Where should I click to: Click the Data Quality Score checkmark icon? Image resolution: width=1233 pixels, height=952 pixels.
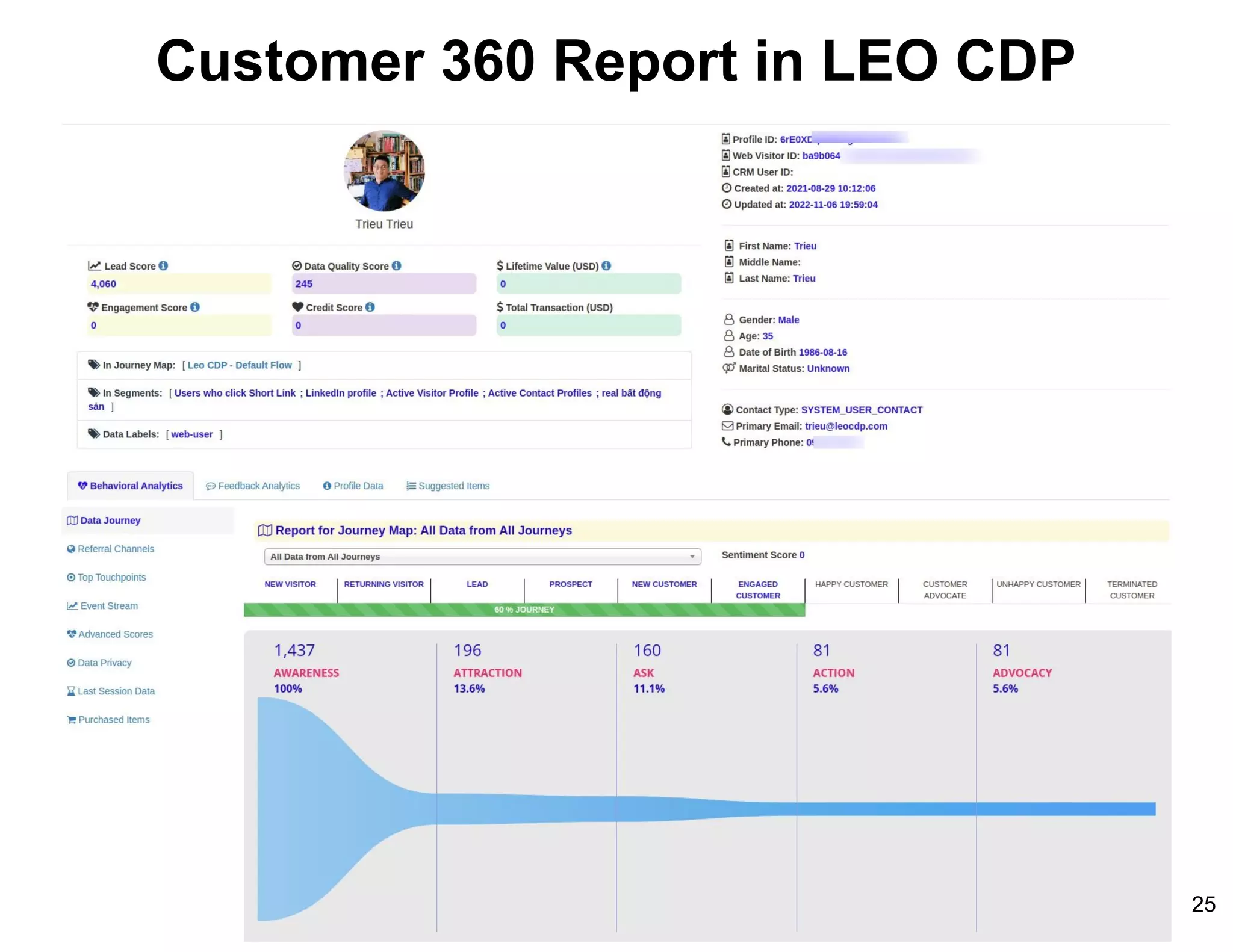[297, 265]
